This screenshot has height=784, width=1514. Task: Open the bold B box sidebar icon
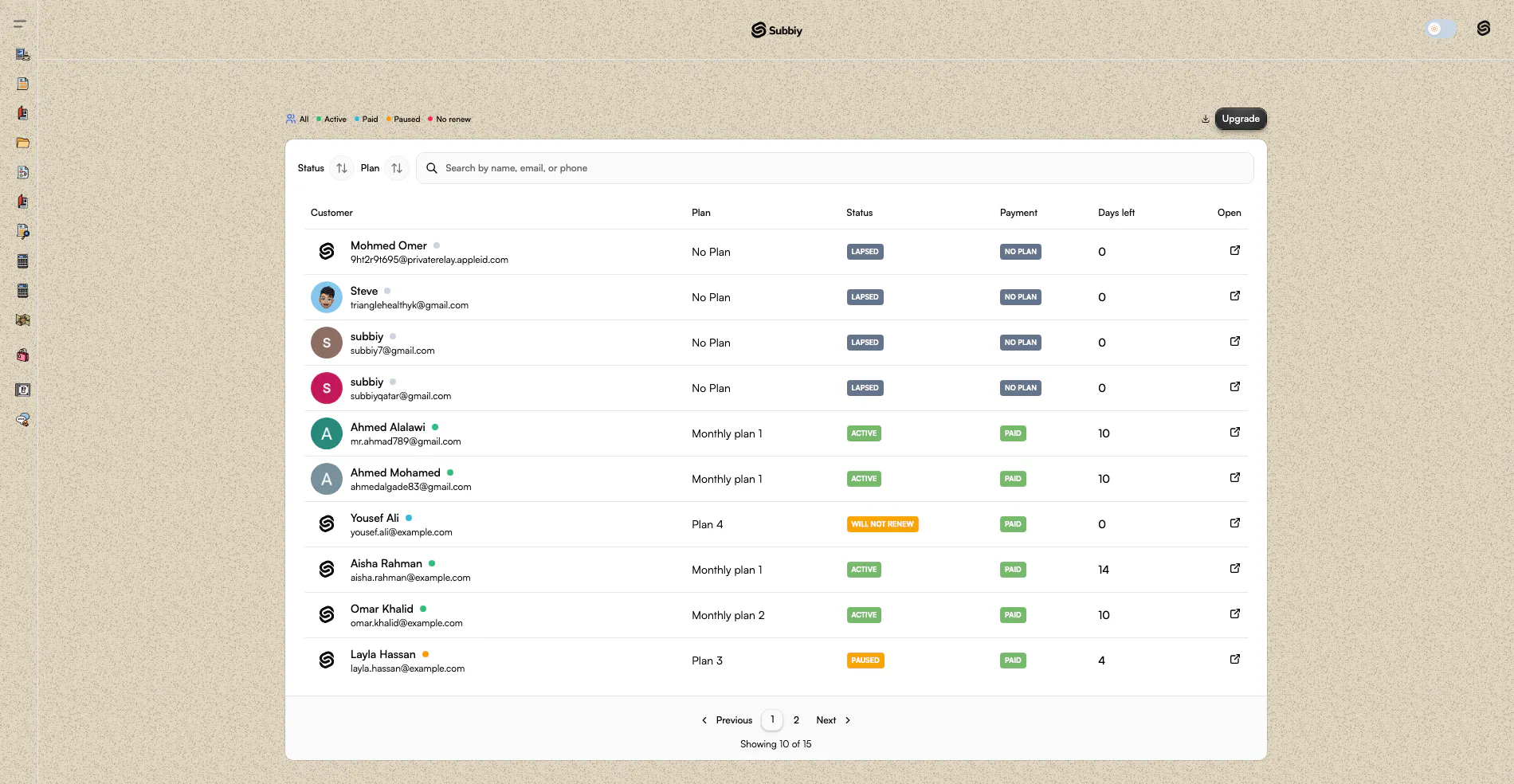(23, 390)
